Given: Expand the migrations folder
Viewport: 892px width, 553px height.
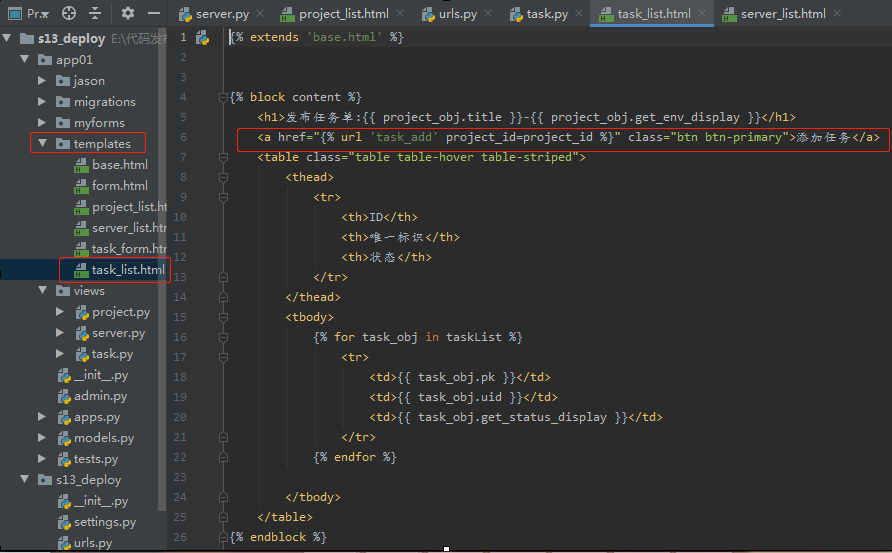Looking at the screenshot, I should pos(42,102).
